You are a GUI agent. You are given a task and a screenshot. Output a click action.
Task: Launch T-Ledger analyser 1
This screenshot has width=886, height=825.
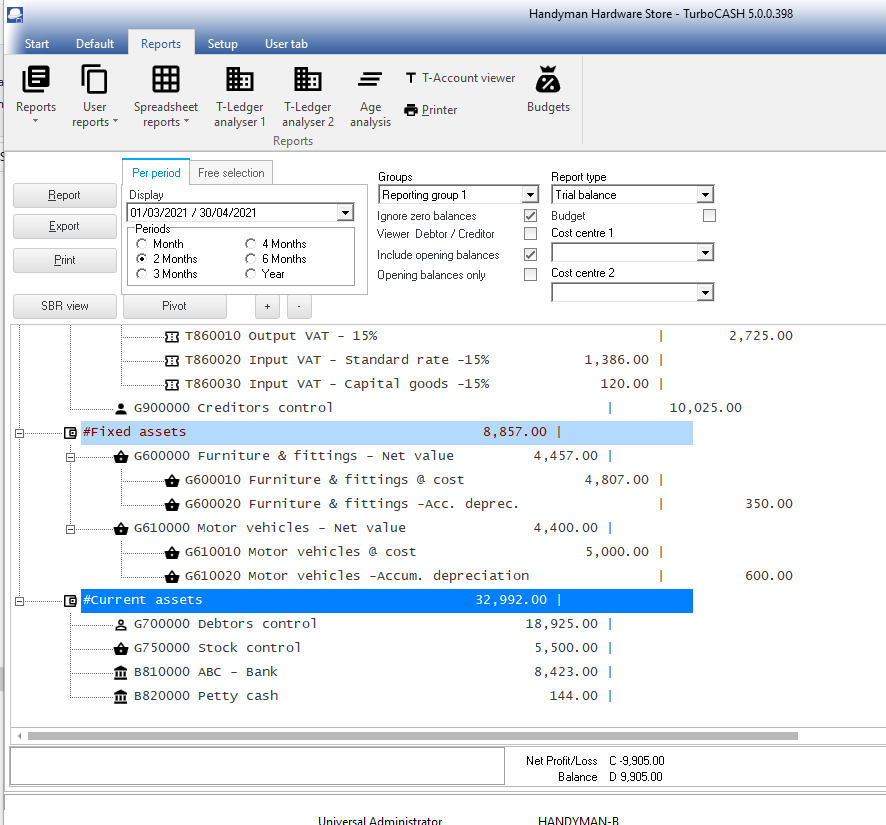(x=240, y=80)
